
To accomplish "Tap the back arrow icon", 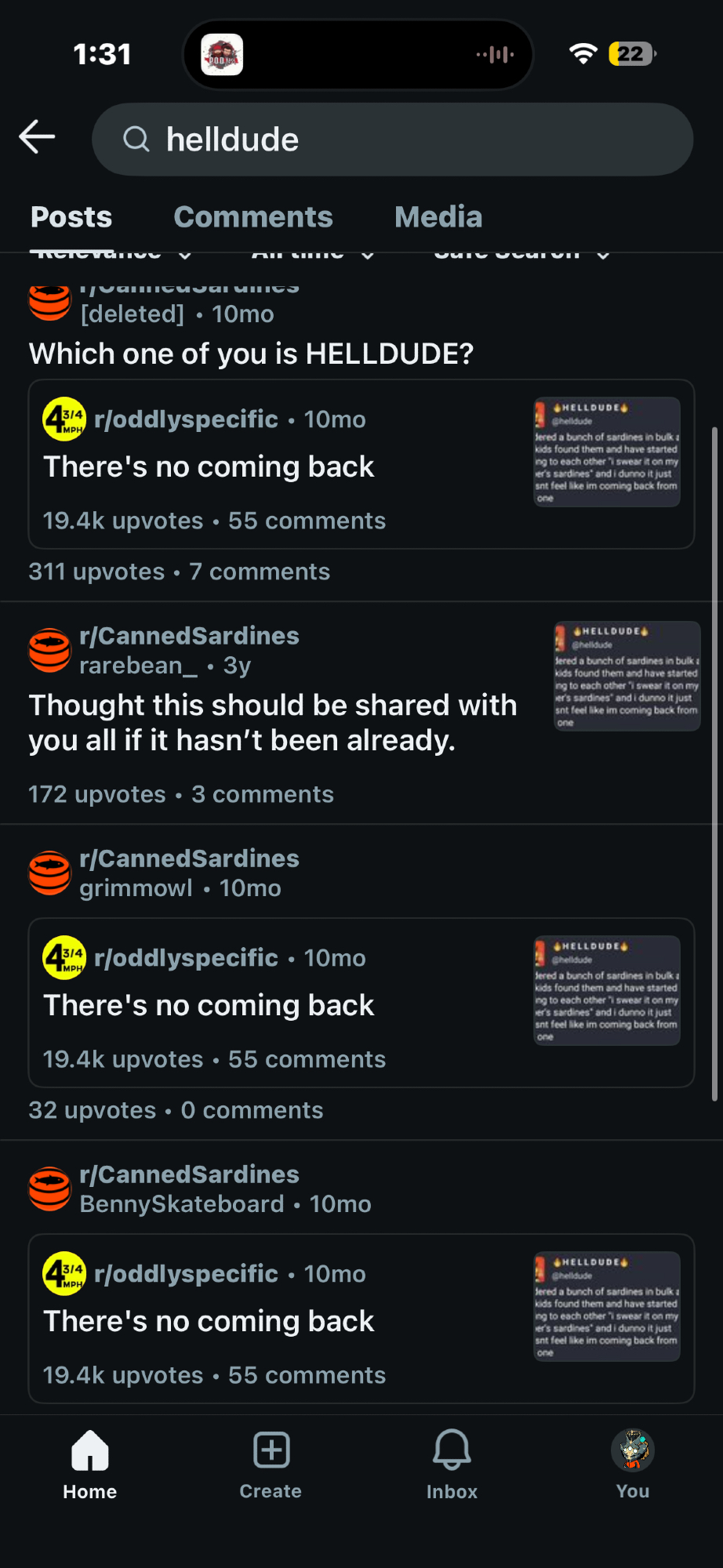I will (37, 137).
